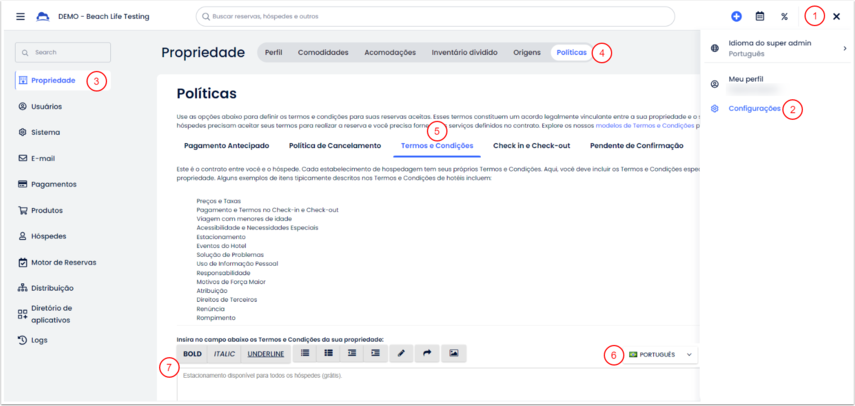Open Pagamentos in the sidebar
Image resolution: width=855 pixels, height=406 pixels.
pyautogui.click(x=54, y=184)
